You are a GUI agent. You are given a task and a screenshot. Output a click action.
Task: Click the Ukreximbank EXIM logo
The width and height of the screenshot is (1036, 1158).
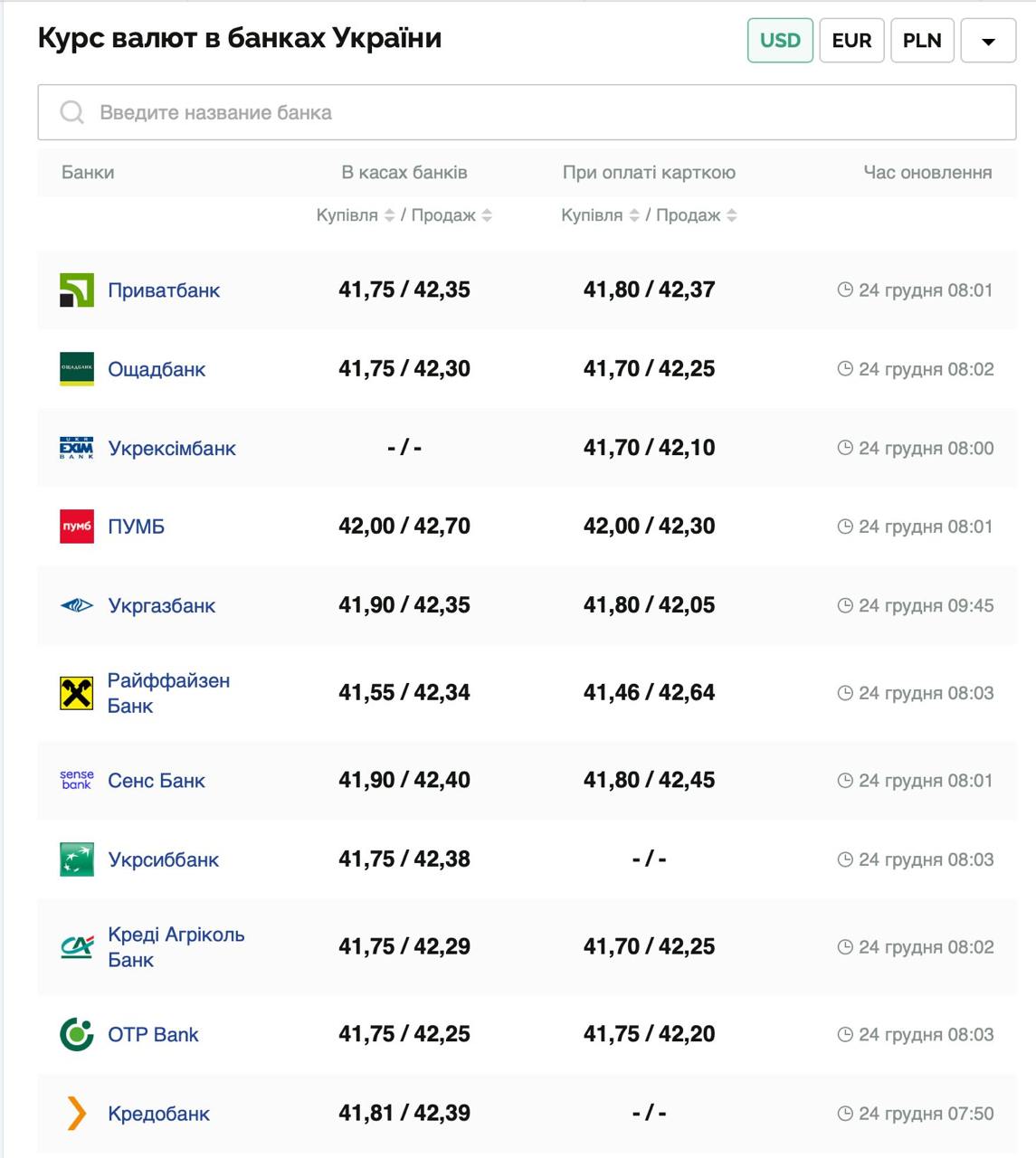77,448
